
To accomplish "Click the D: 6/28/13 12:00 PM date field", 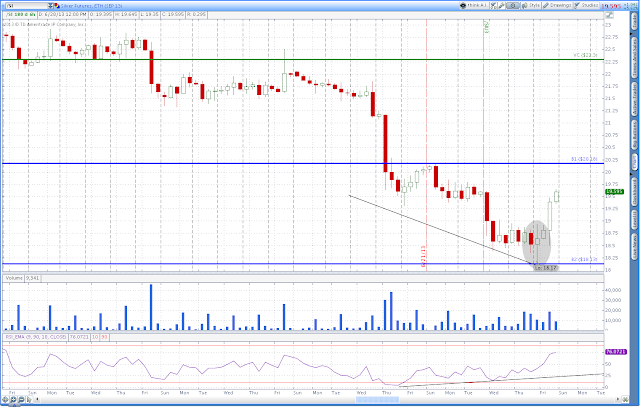I will (x=63, y=15).
